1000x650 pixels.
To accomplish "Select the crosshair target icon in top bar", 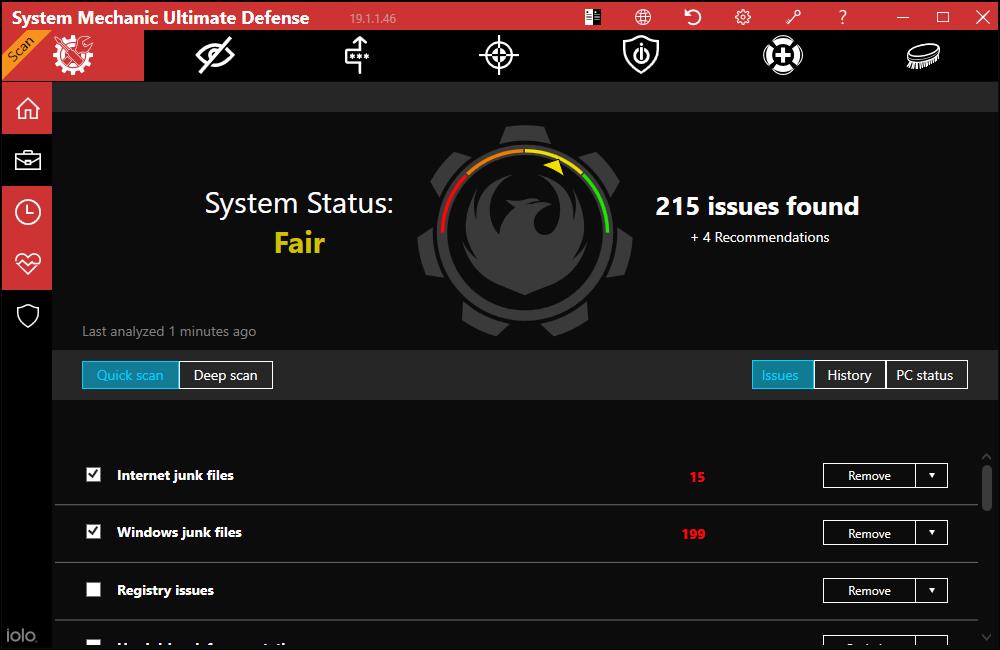I will 498,55.
